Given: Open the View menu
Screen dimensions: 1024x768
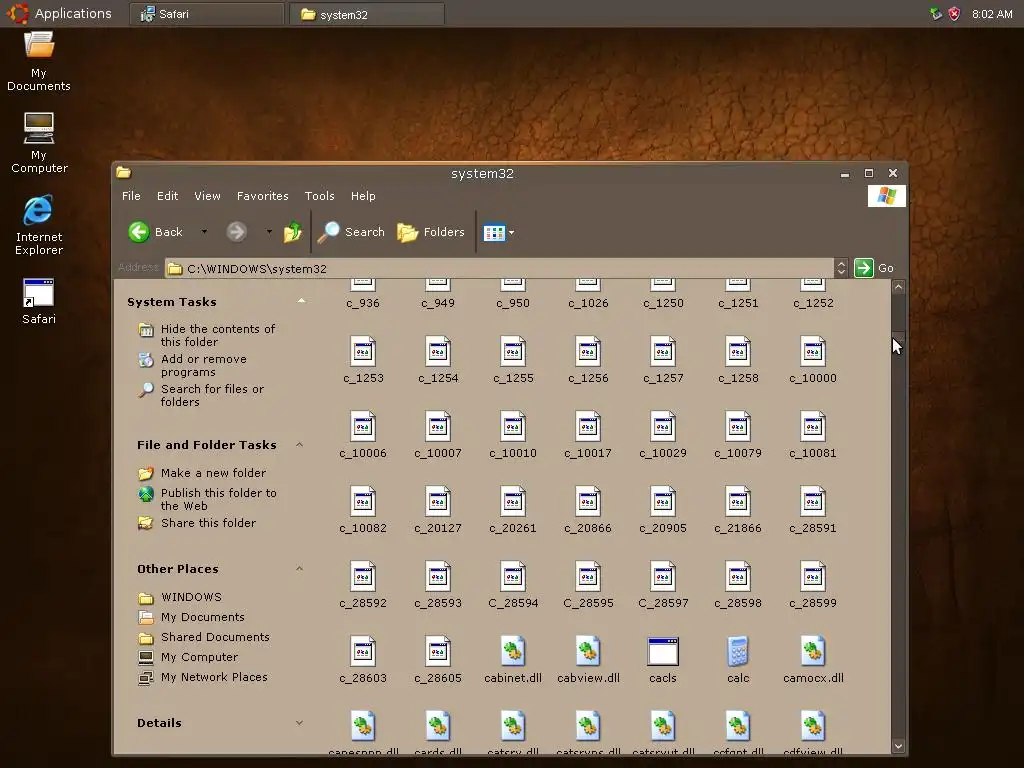Looking at the screenshot, I should tap(207, 196).
